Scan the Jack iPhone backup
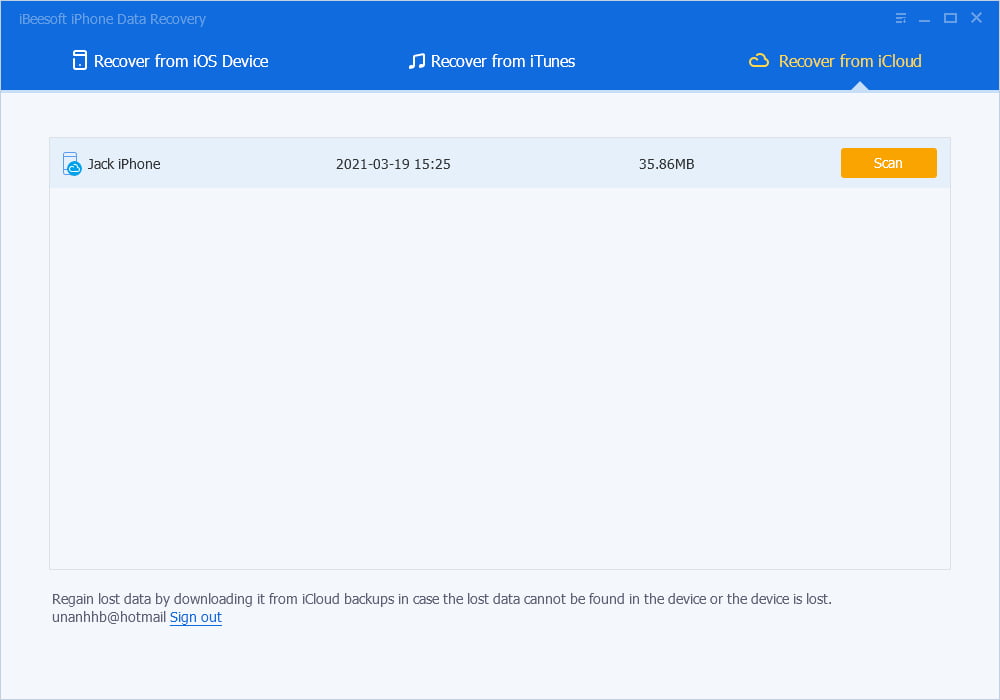Screen dimensions: 1000x700 [x=888, y=163]
